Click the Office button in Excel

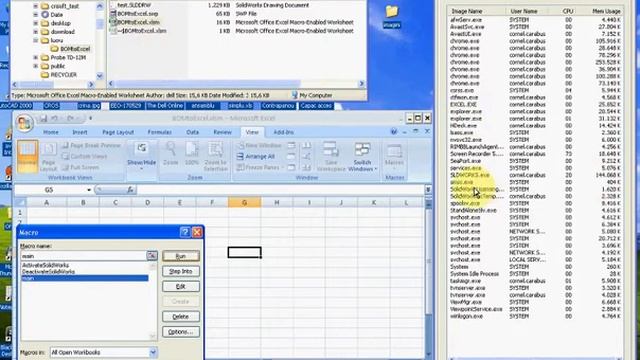24,123
